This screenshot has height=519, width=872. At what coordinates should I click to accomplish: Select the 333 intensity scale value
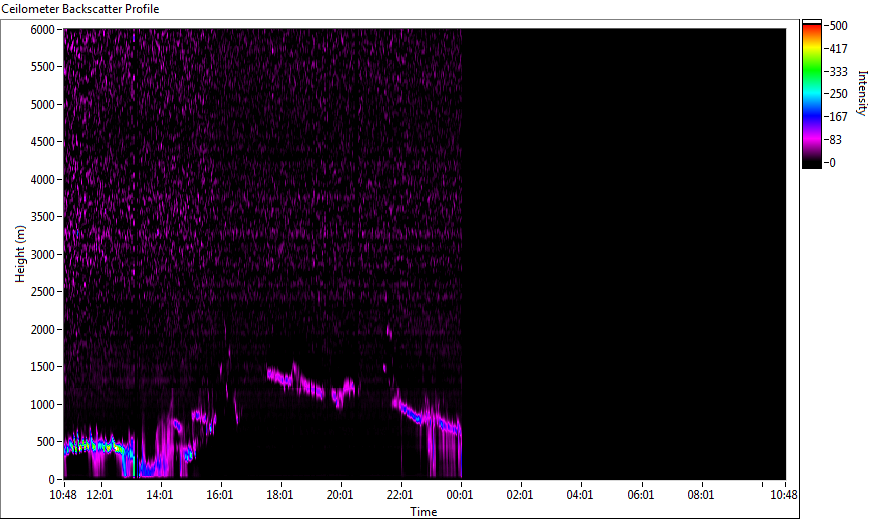[838, 71]
